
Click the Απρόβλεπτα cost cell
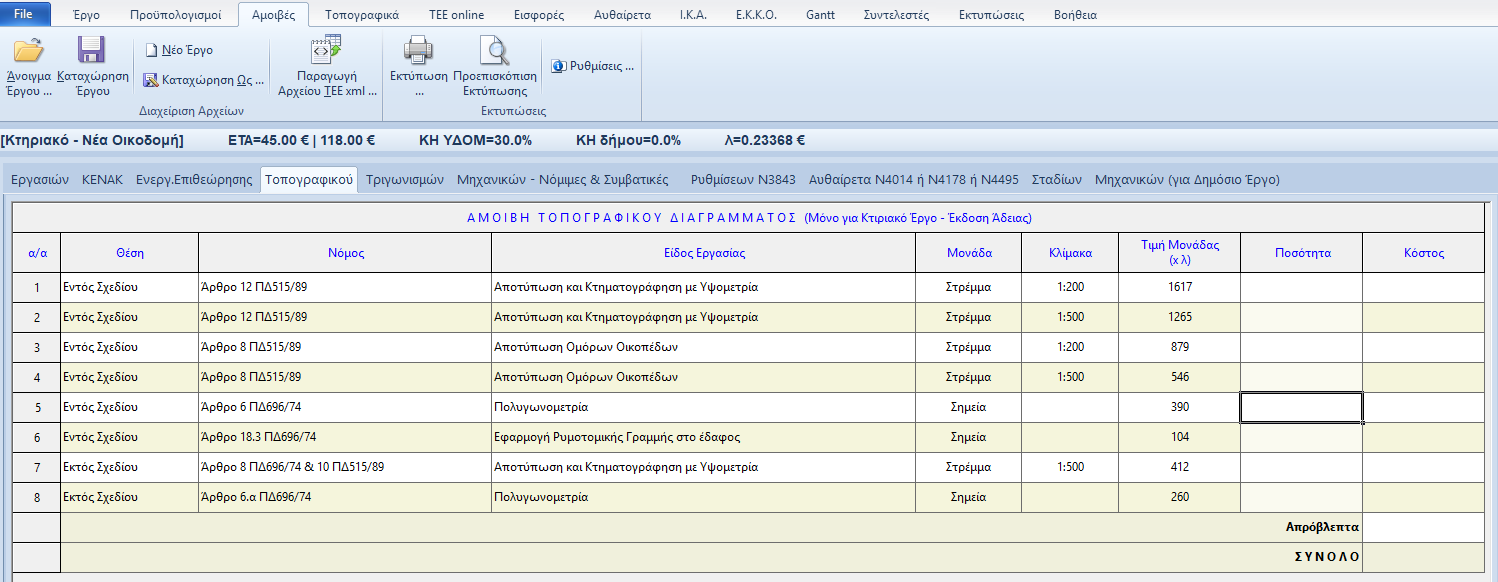click(1423, 526)
